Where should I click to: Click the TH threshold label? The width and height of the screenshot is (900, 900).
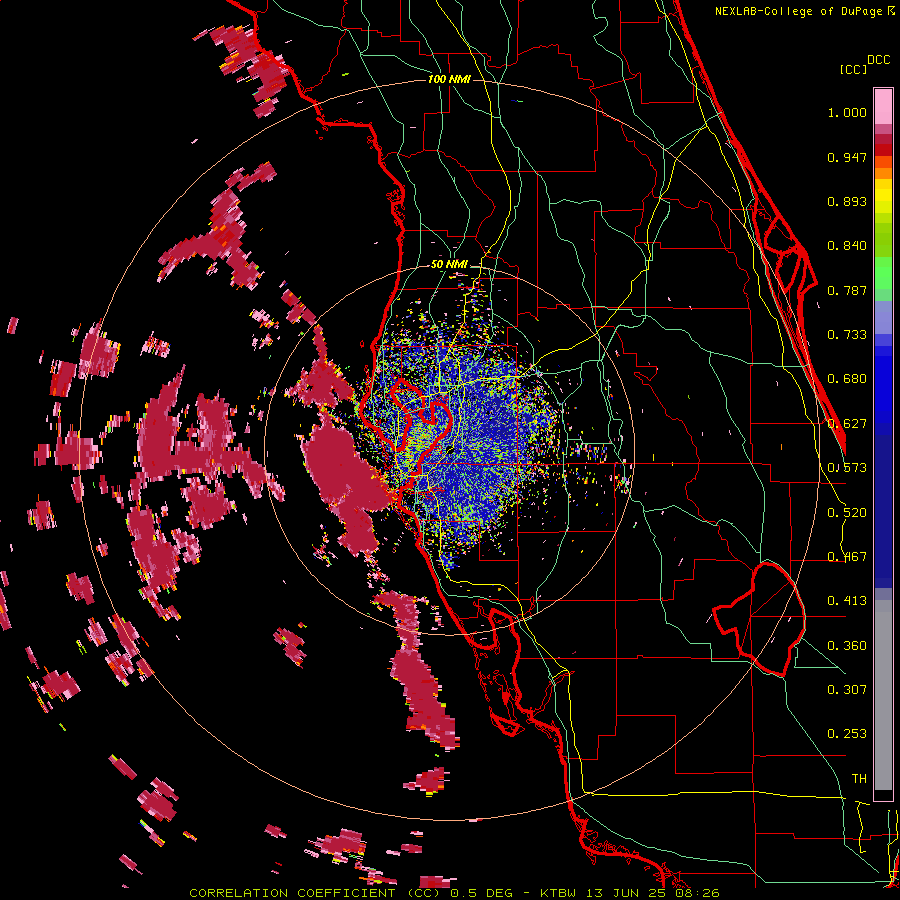(x=859, y=779)
